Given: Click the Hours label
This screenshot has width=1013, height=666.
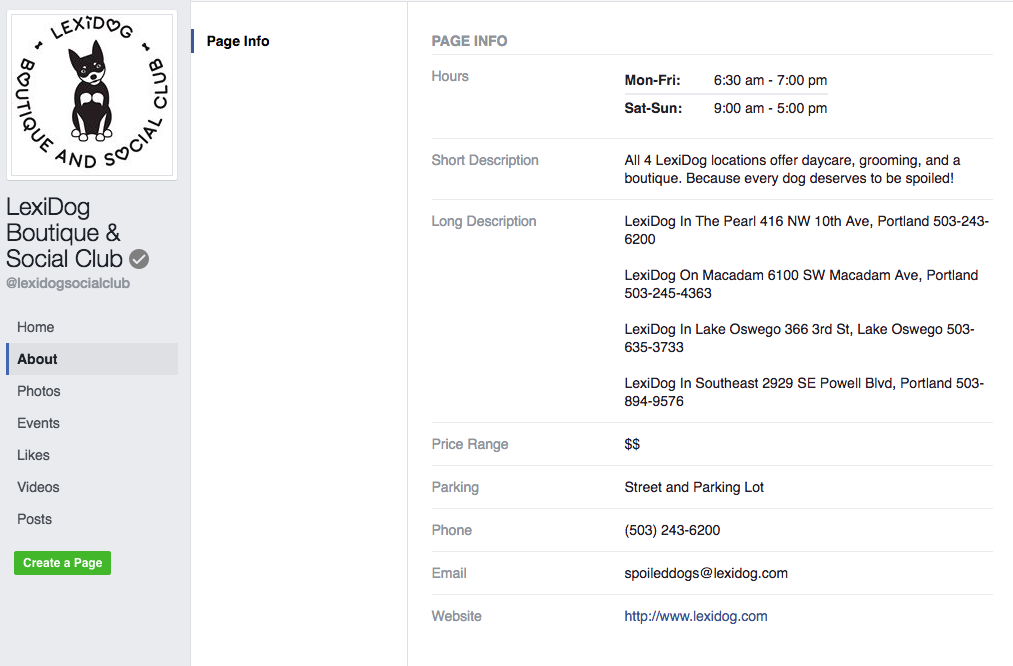Looking at the screenshot, I should pyautogui.click(x=450, y=76).
